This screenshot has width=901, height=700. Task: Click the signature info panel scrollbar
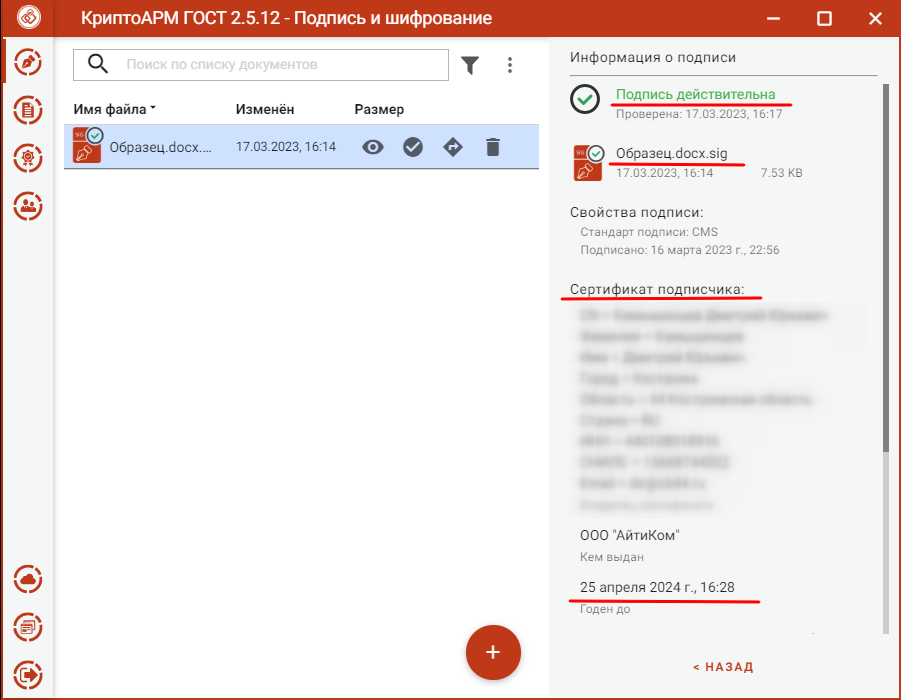[885, 267]
